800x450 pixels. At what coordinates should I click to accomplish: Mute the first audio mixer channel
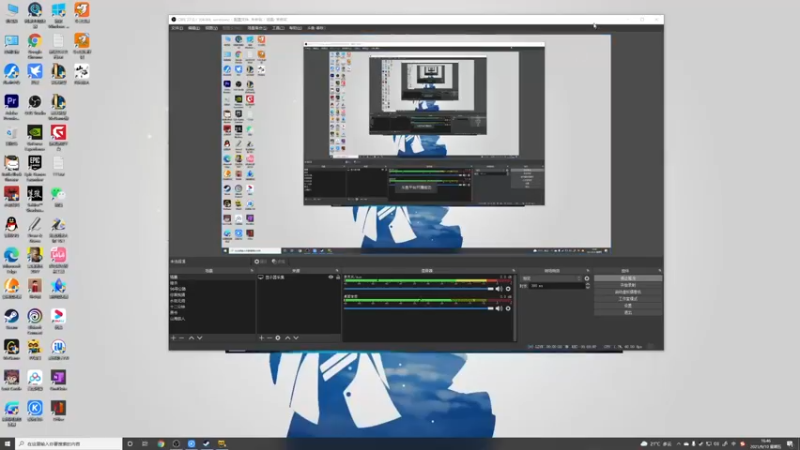[x=499, y=289]
